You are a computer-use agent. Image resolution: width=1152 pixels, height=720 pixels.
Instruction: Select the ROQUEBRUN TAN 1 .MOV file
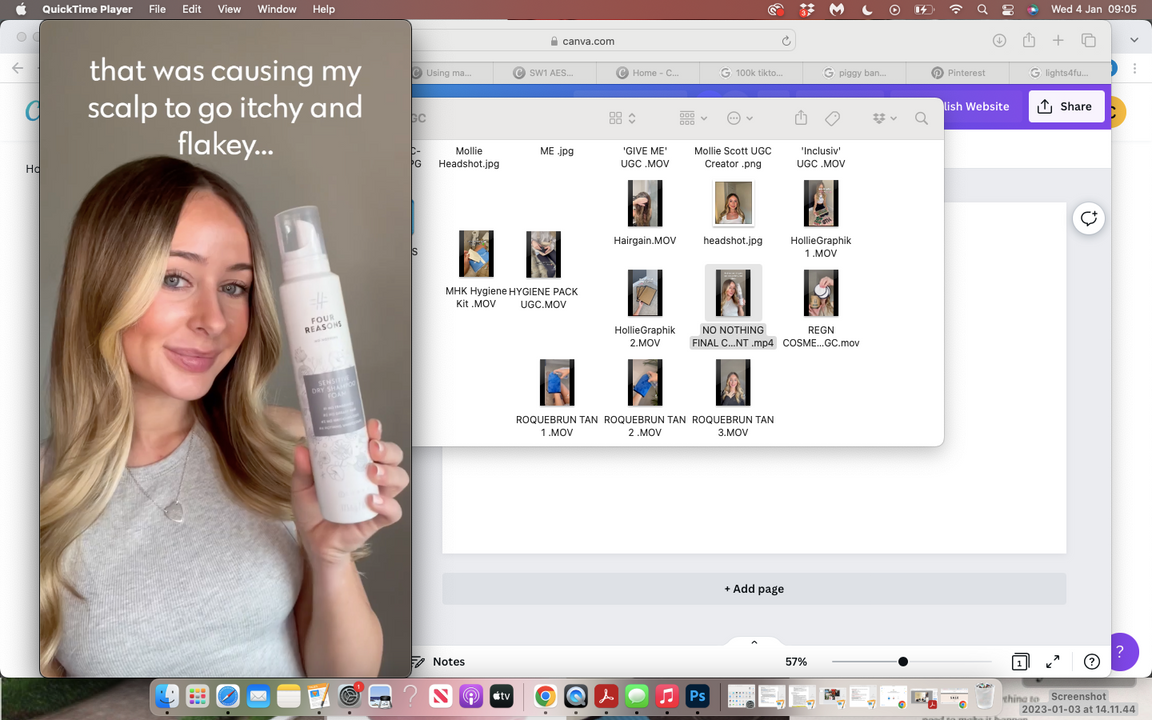pos(557,398)
